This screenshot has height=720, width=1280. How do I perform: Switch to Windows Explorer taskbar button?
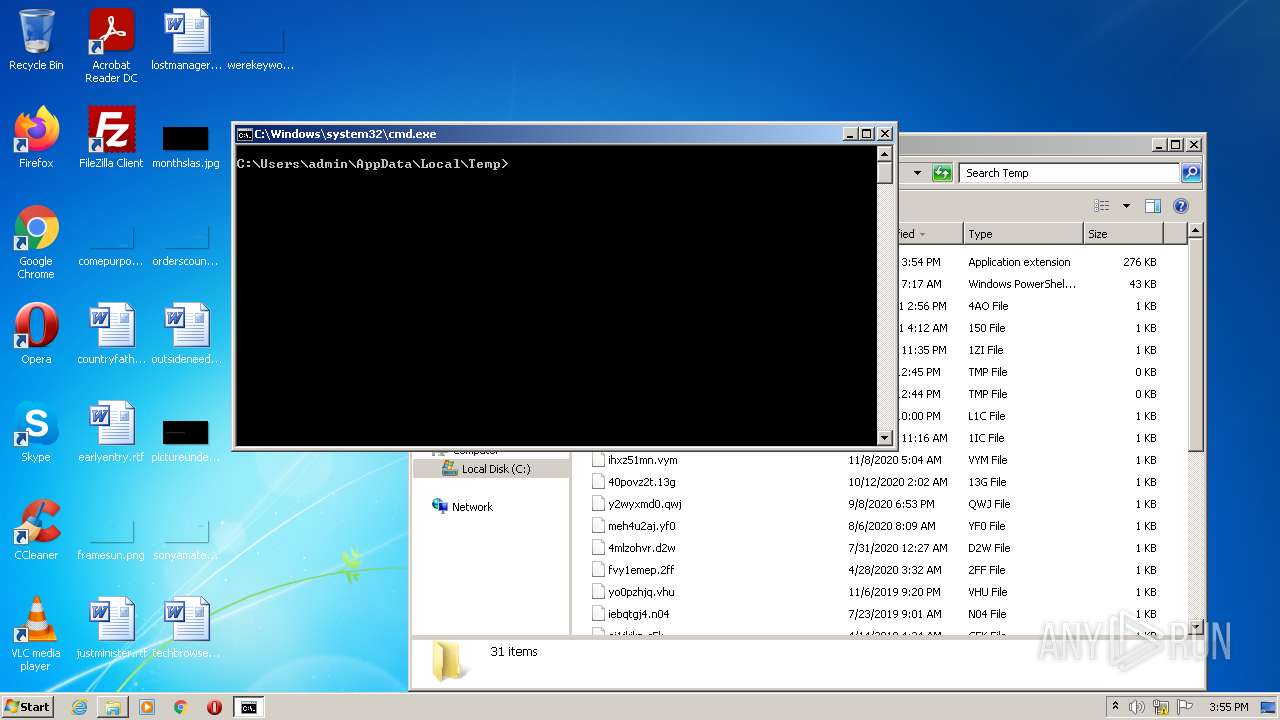(113, 707)
